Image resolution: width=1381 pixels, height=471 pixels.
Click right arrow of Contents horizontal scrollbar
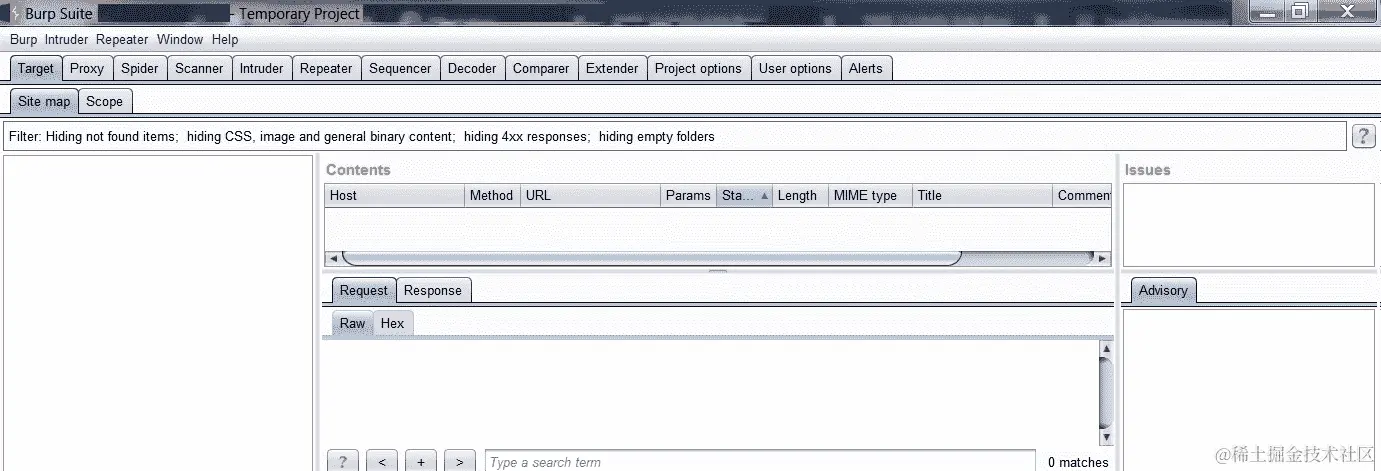[x=1102, y=258]
